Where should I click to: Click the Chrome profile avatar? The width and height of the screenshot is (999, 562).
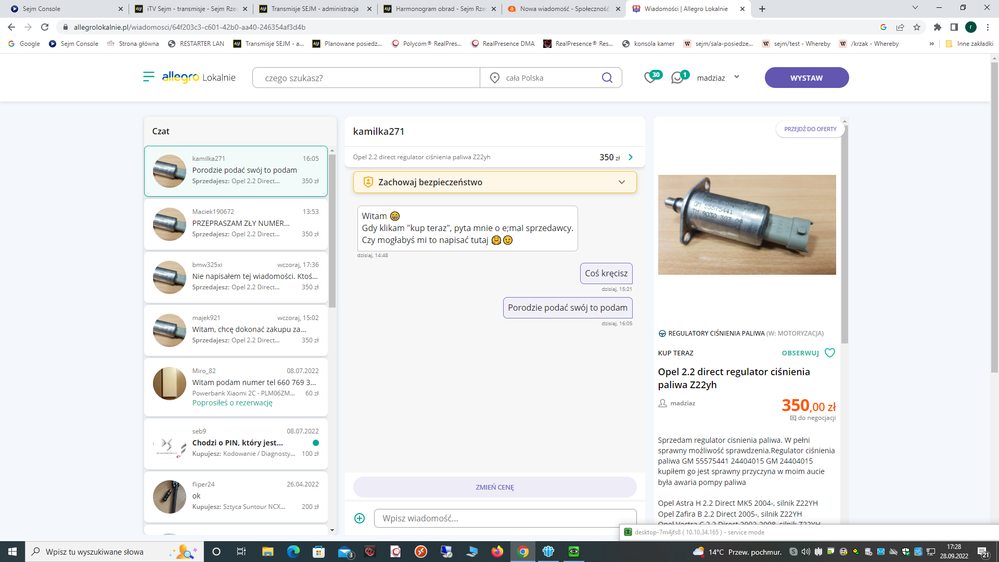point(970,27)
